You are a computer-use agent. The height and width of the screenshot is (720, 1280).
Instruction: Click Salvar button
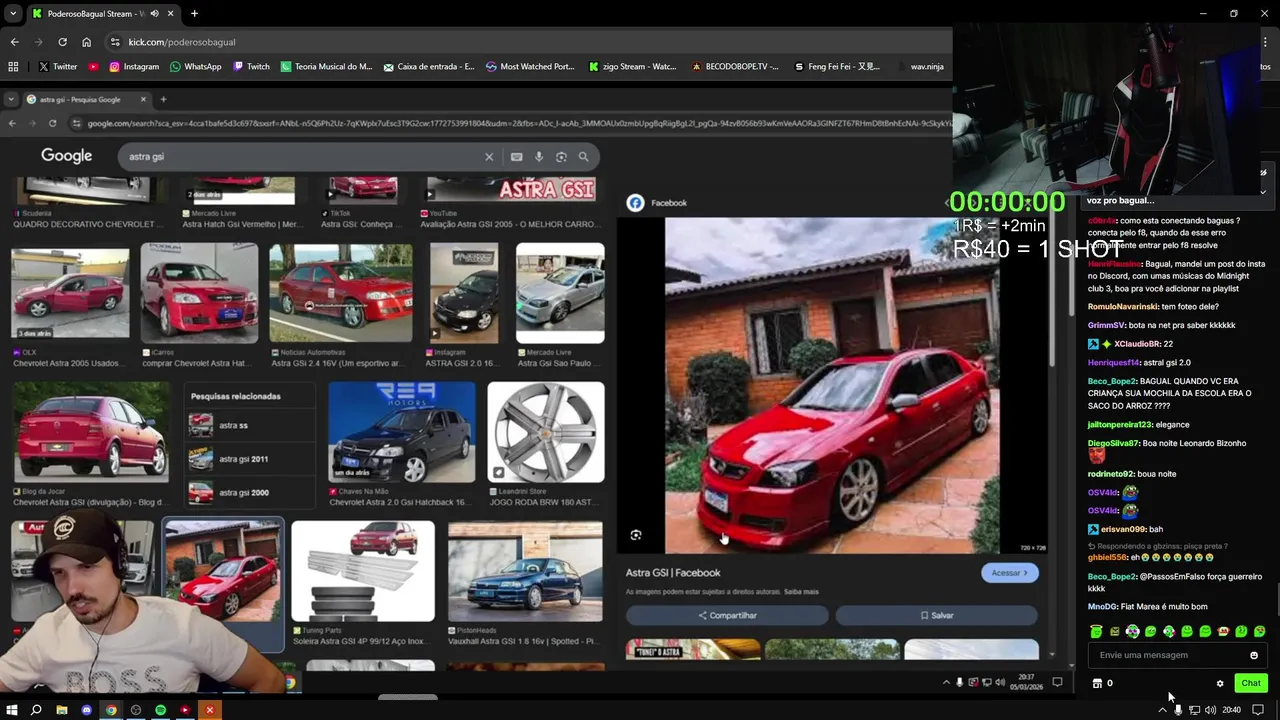click(x=937, y=615)
